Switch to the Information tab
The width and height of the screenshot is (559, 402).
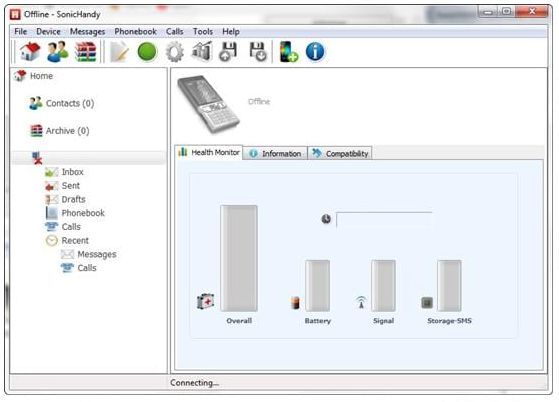tap(275, 154)
